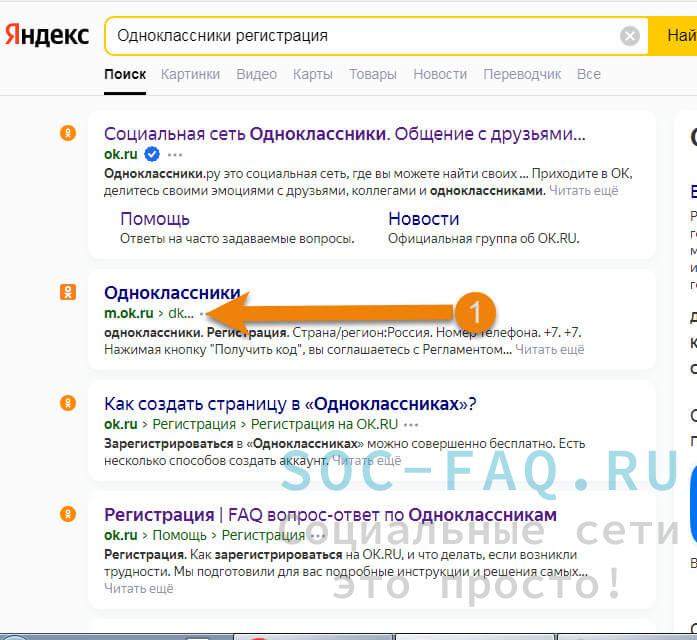Viewport: 697px width, 640px height.
Task: Focus the search field containing Одноклассники регистрация
Action: 376,36
